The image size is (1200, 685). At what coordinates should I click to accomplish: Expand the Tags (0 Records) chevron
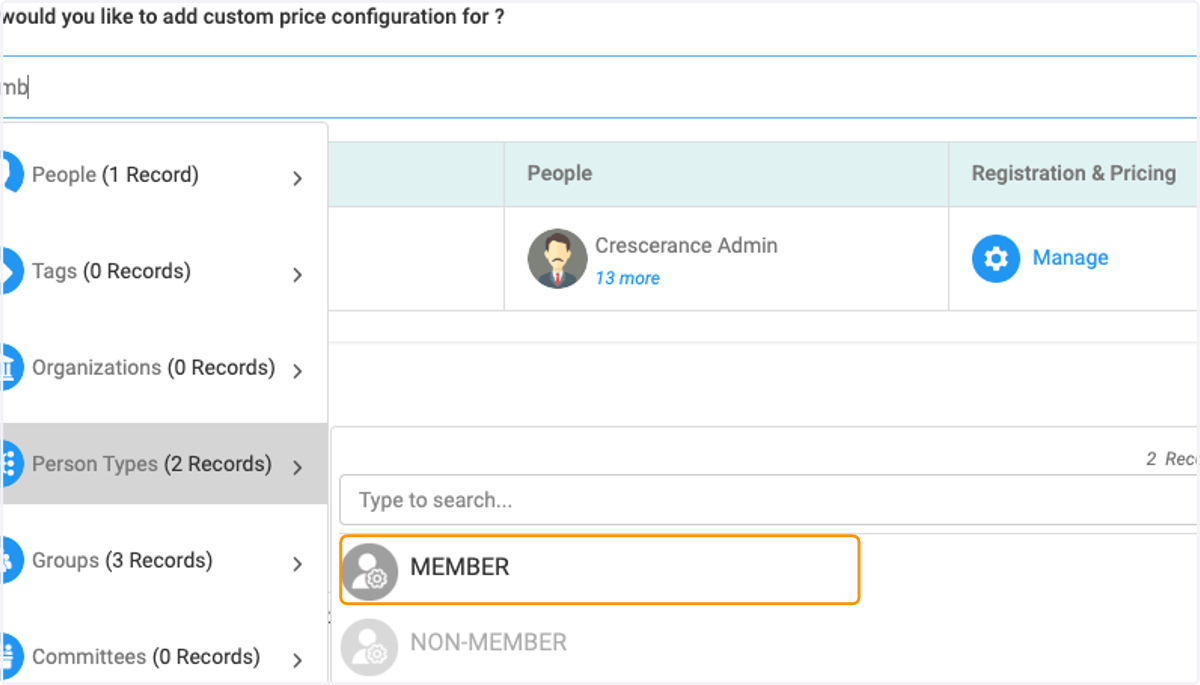click(297, 275)
